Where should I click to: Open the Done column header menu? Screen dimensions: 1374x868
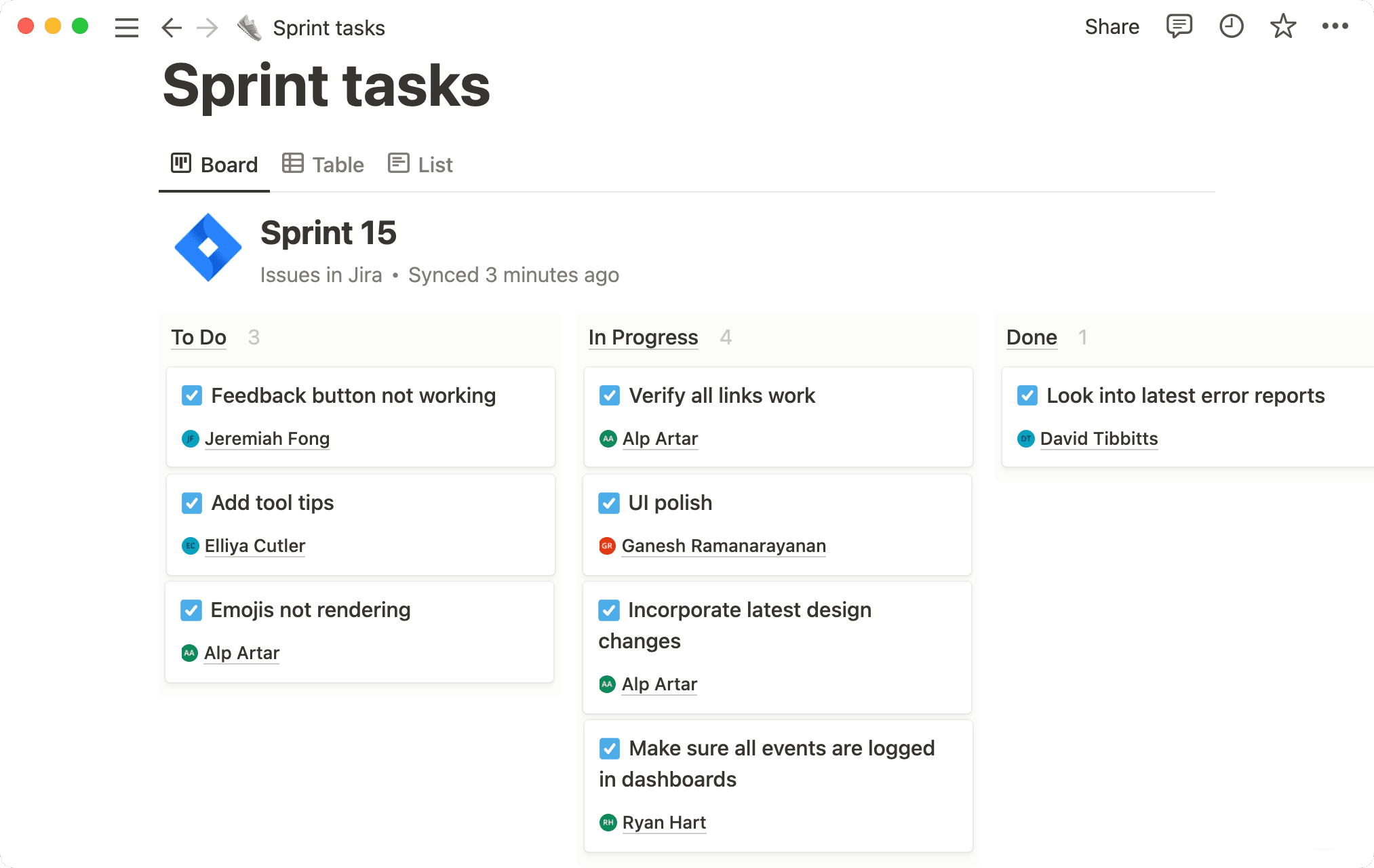tap(1031, 337)
